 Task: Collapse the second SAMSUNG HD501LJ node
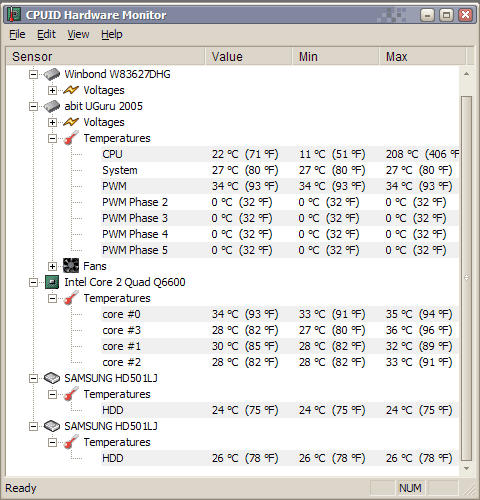click(33, 426)
